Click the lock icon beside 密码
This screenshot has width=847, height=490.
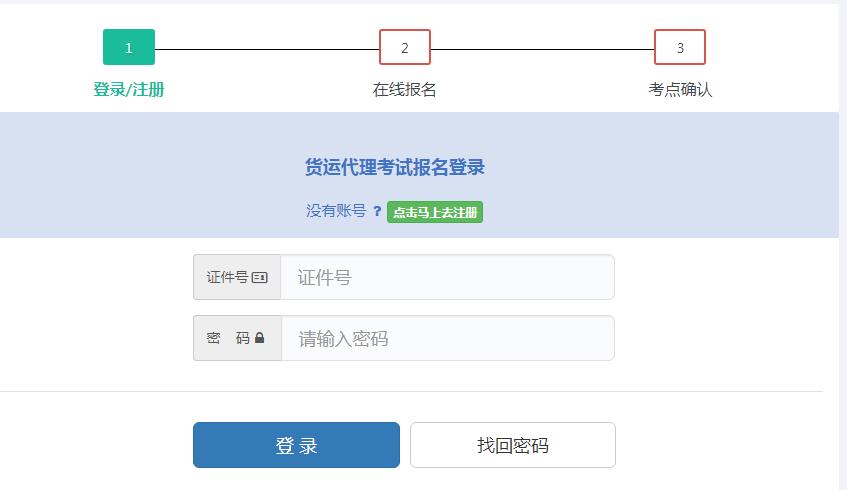[260, 338]
